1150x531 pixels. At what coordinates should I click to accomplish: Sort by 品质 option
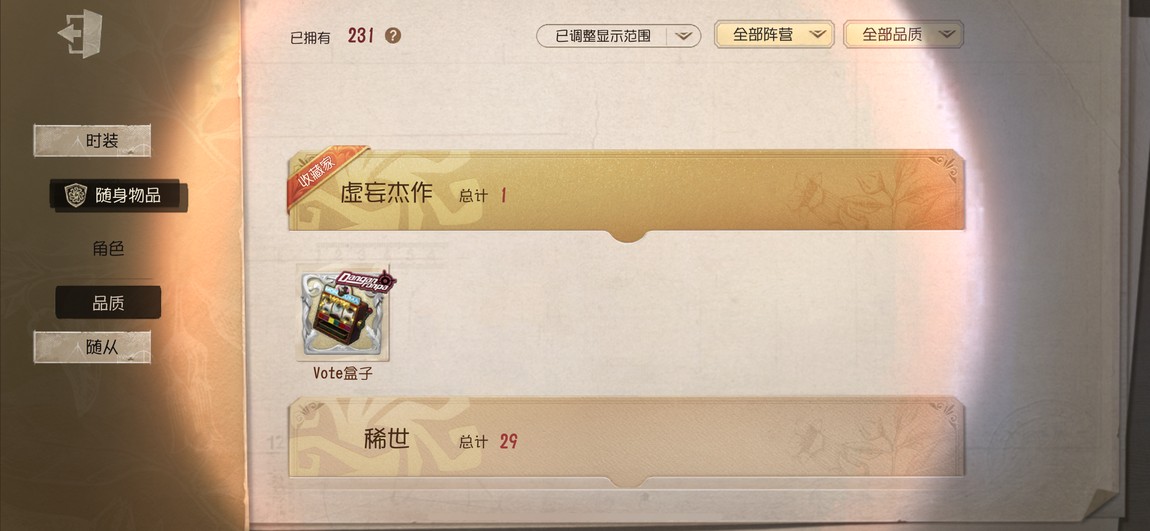pos(108,302)
